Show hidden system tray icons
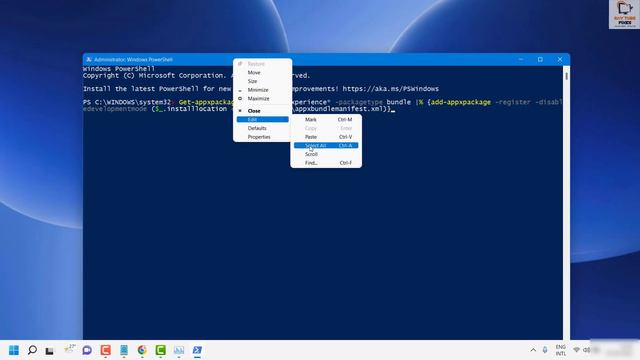This screenshot has width=640, height=360. (x=533, y=350)
